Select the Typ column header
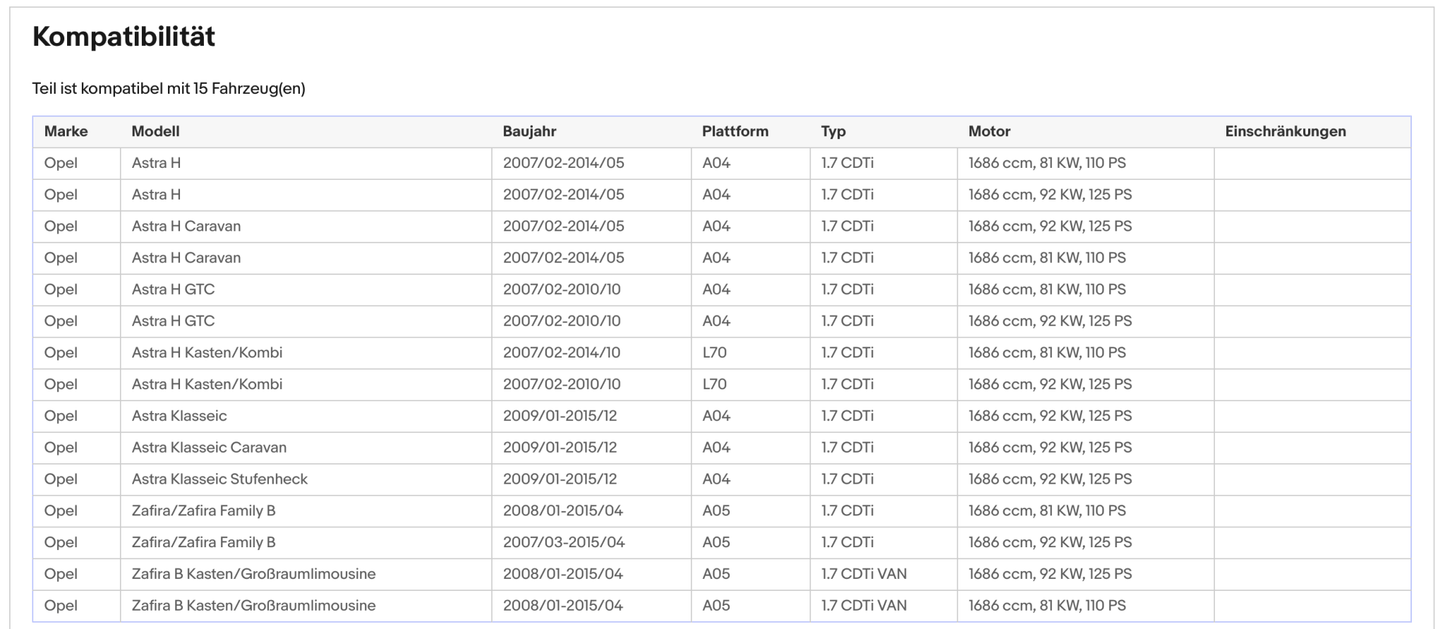The width and height of the screenshot is (1445, 629). pyautogui.click(x=833, y=131)
